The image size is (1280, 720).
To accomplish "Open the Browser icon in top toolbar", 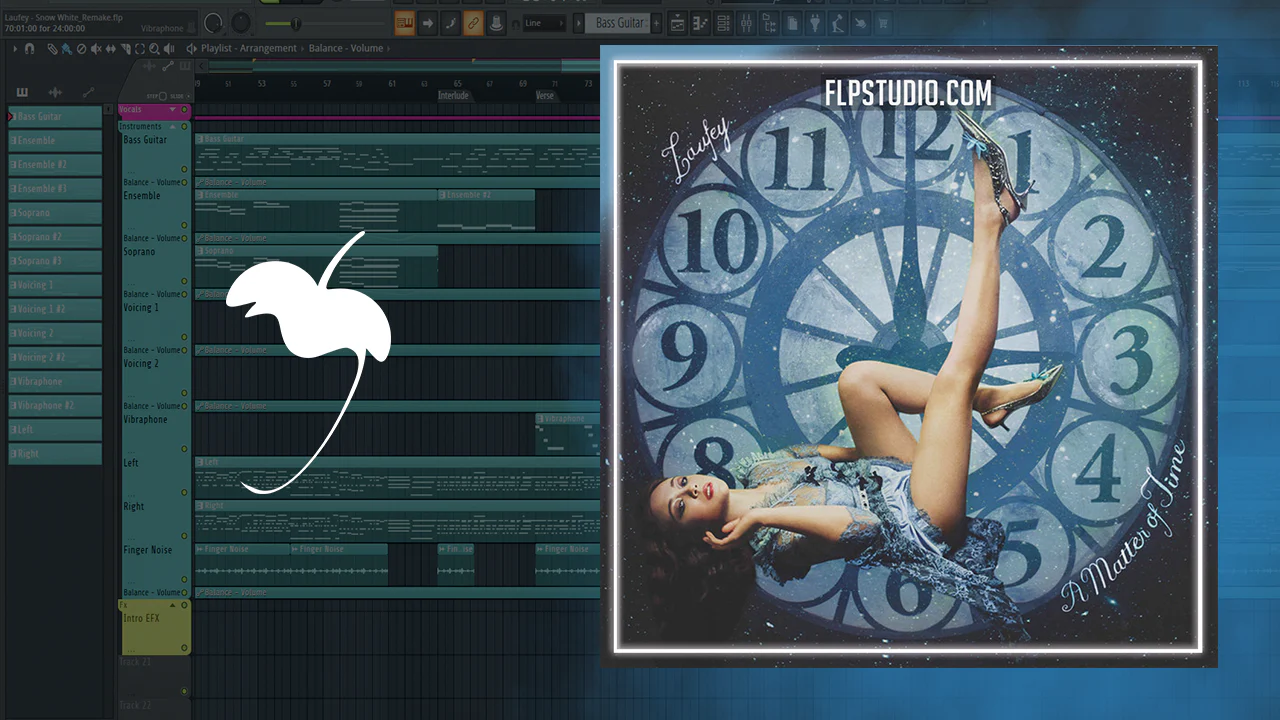I will pyautogui.click(x=770, y=23).
